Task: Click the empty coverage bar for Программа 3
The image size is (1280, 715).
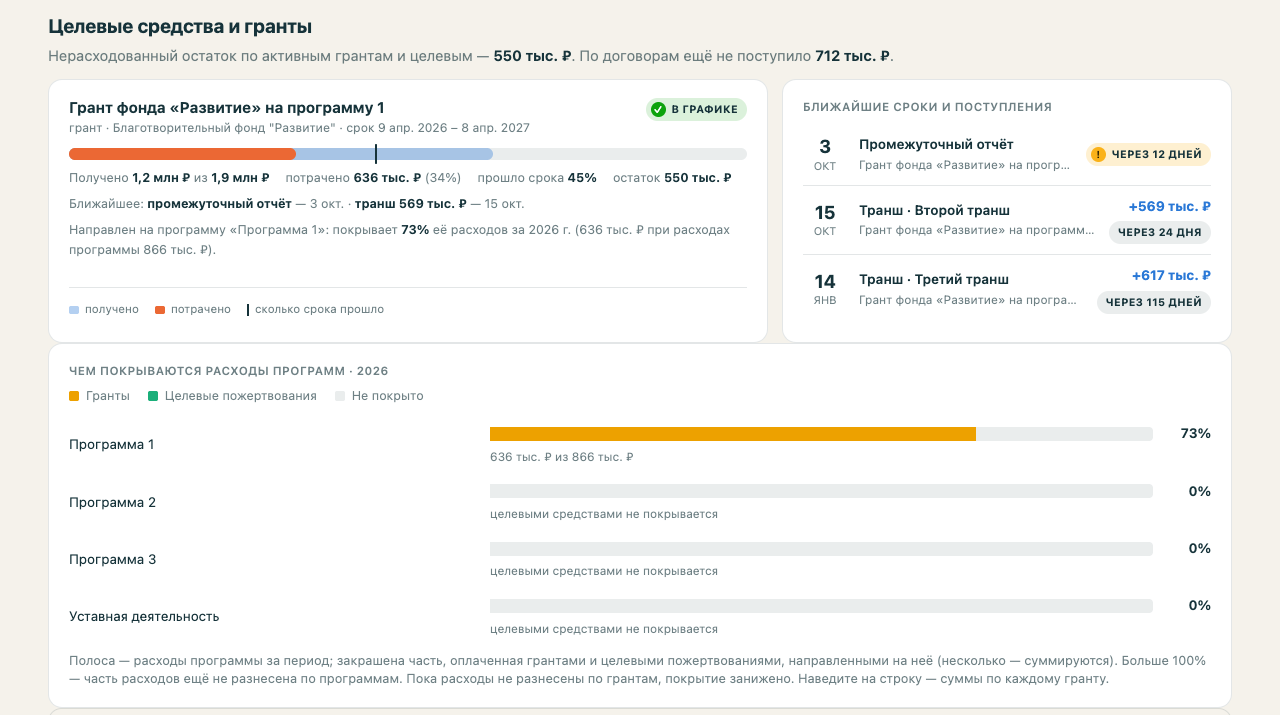Action: pyautogui.click(x=821, y=548)
